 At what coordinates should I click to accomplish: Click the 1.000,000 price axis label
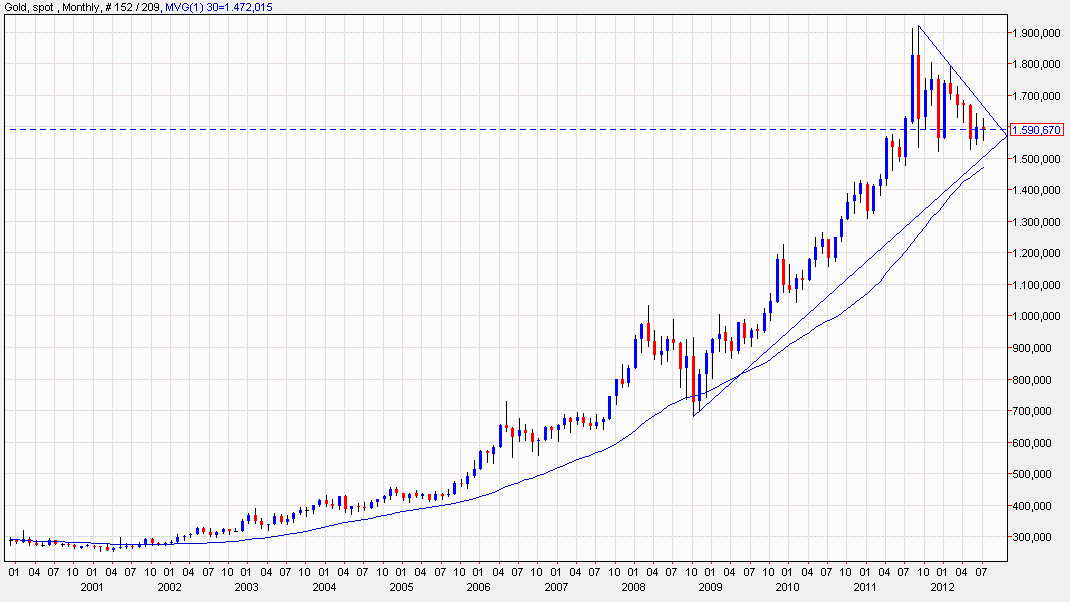pyautogui.click(x=1037, y=316)
